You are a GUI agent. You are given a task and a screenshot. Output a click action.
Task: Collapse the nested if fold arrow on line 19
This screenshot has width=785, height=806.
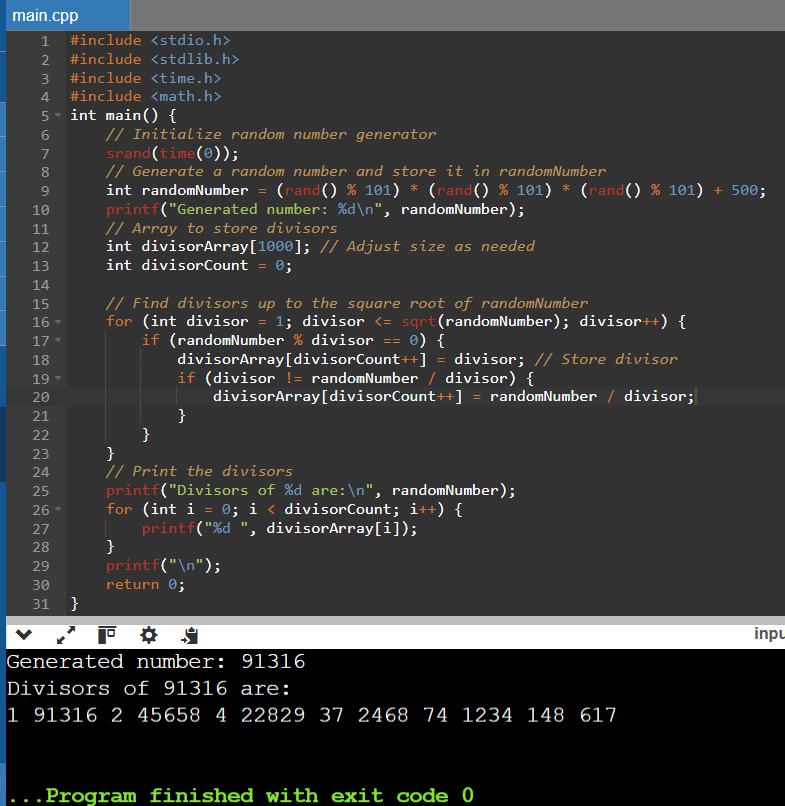pos(58,378)
